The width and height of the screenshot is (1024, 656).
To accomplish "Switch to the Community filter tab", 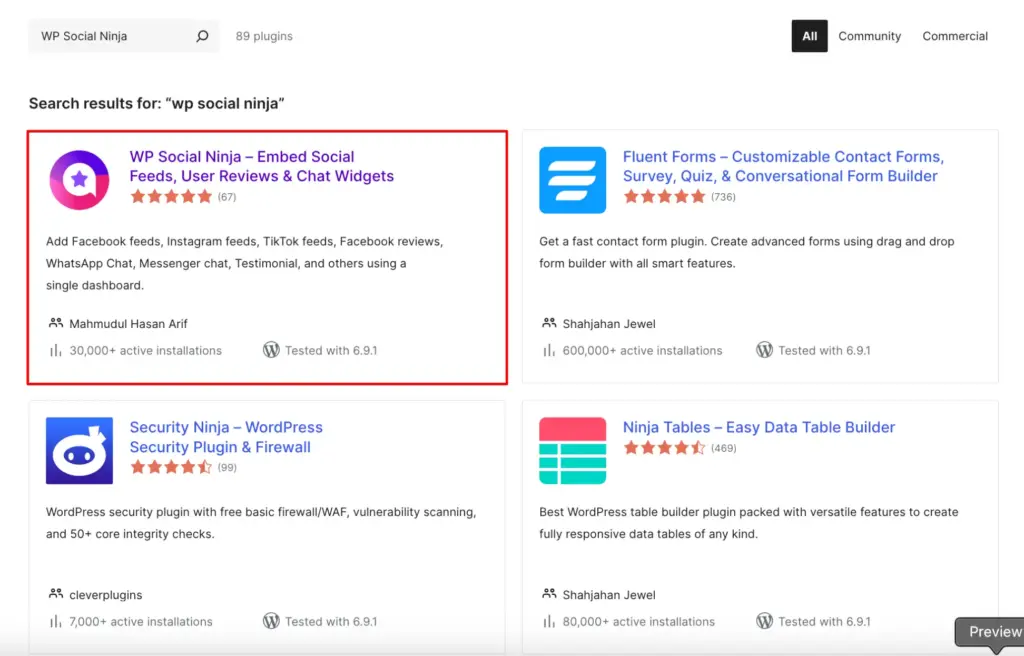I will tap(869, 36).
